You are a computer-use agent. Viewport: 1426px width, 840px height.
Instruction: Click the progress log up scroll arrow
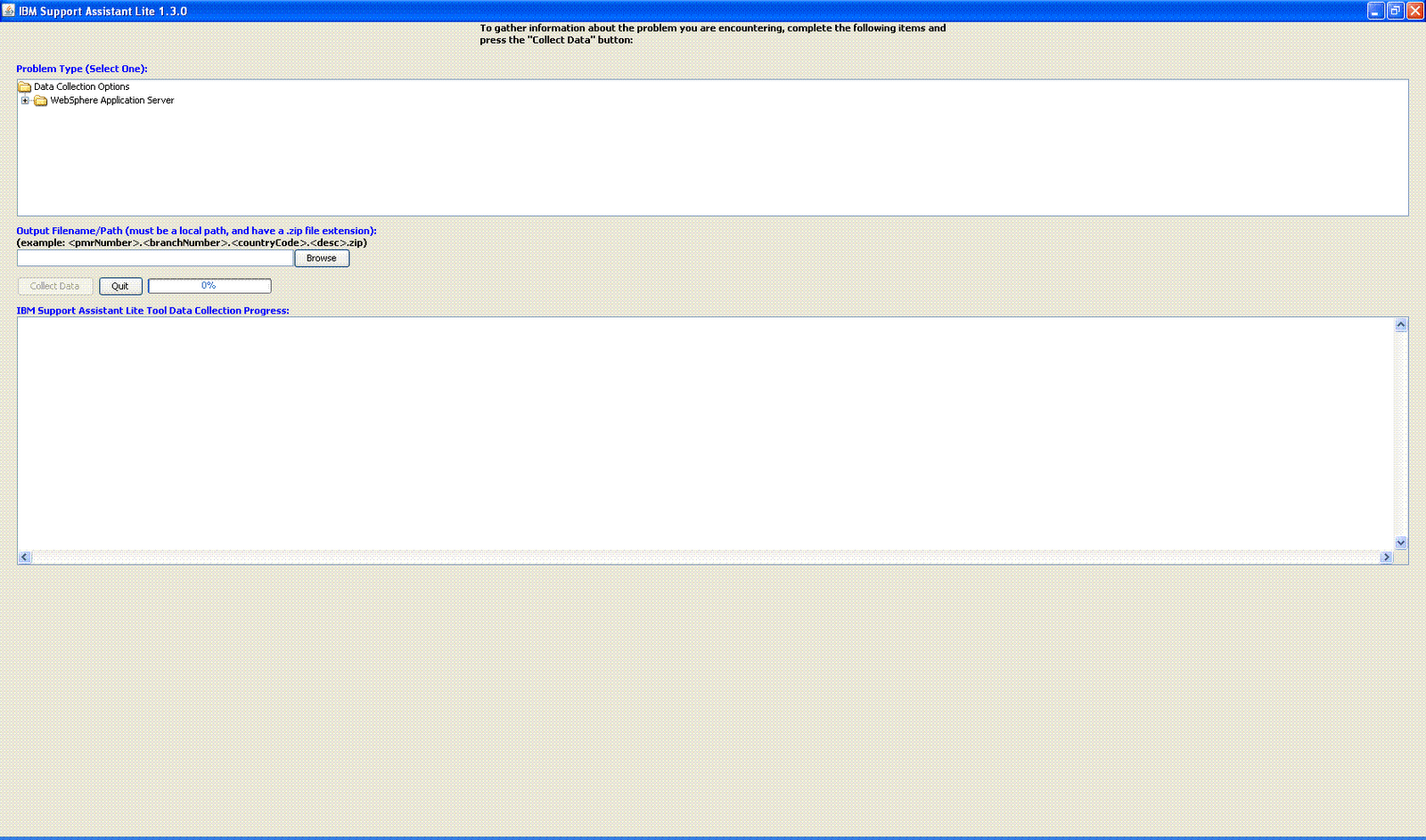point(1401,324)
